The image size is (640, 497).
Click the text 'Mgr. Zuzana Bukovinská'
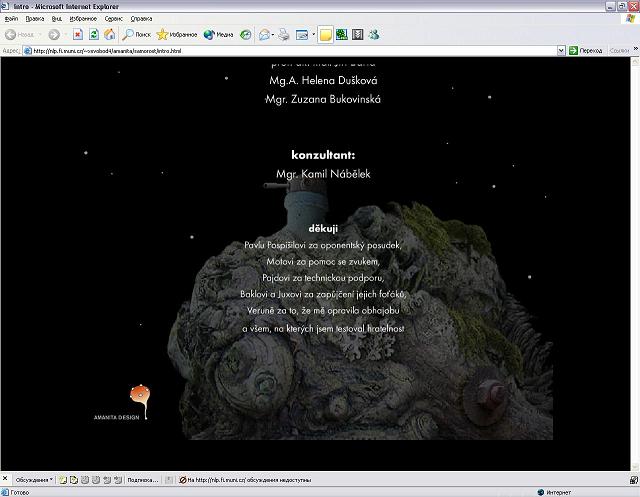[x=323, y=99]
